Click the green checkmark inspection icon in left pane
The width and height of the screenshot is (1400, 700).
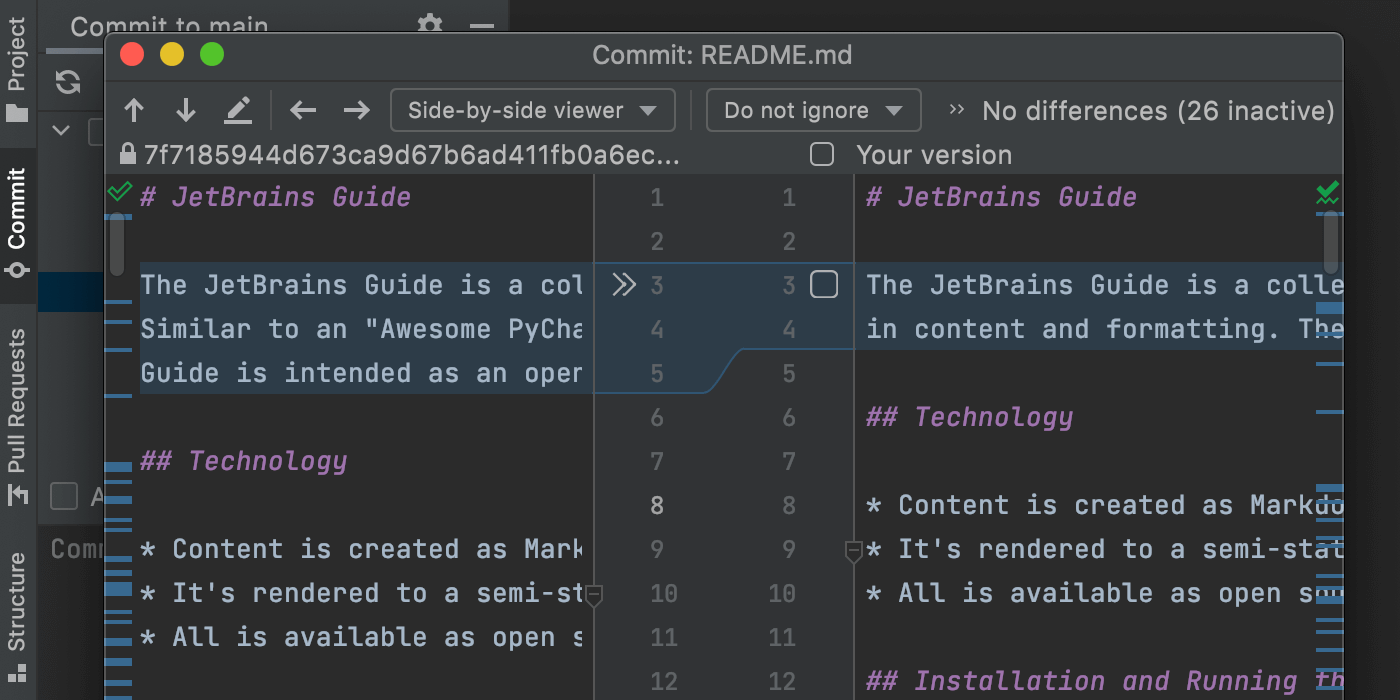(119, 191)
